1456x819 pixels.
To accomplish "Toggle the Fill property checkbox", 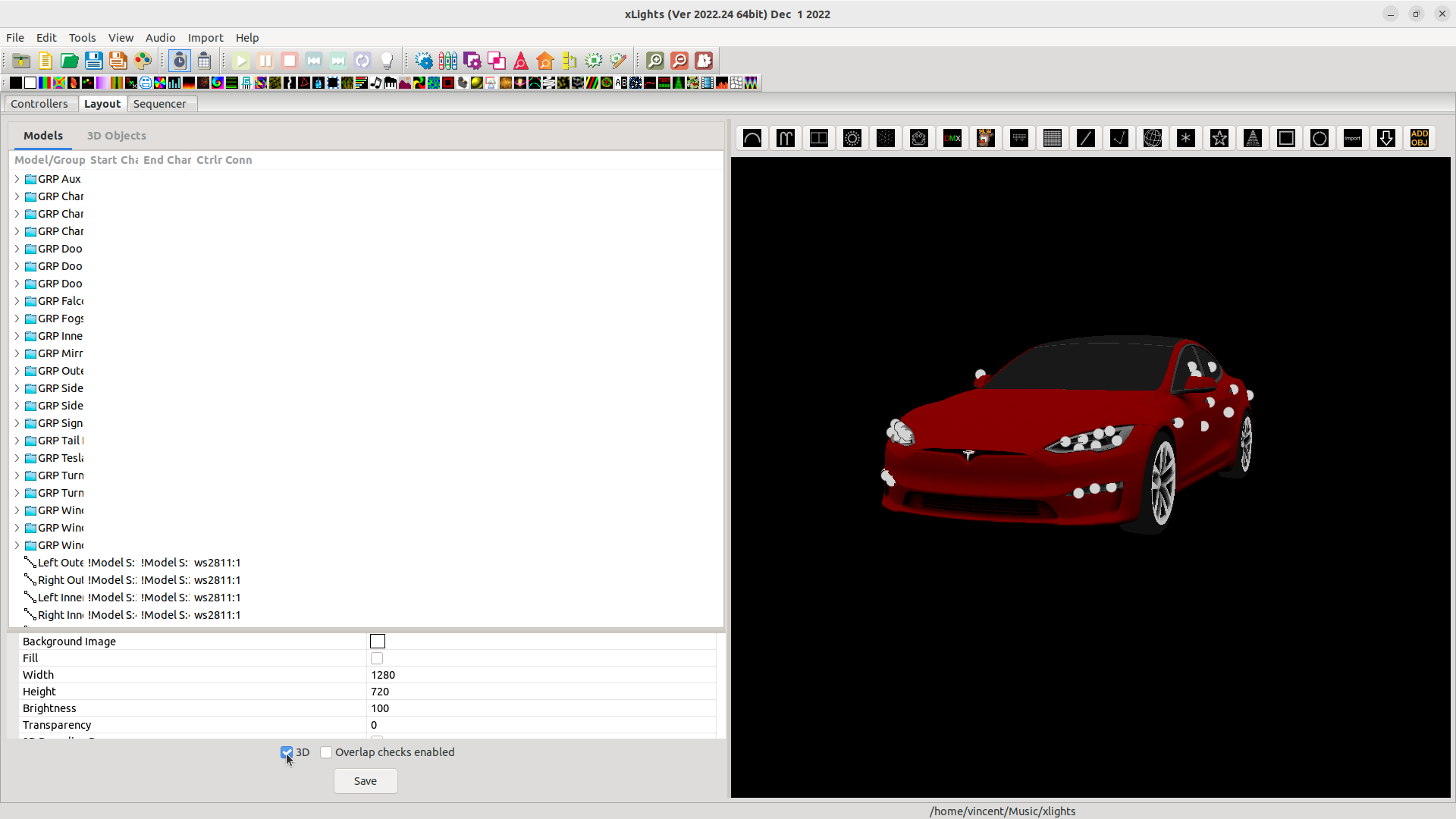I will coord(377,658).
